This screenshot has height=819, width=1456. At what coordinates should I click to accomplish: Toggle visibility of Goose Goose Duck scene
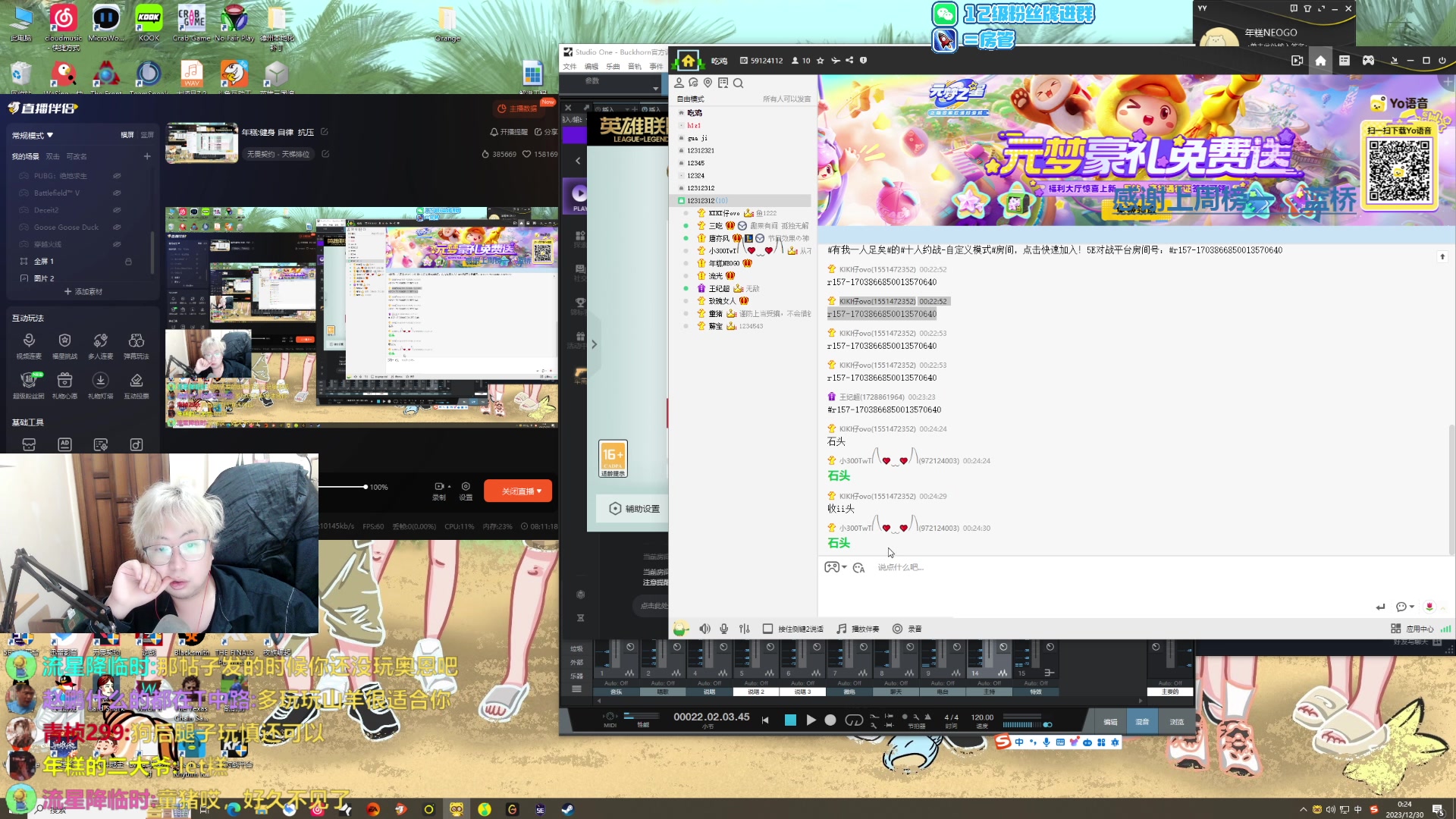[117, 227]
